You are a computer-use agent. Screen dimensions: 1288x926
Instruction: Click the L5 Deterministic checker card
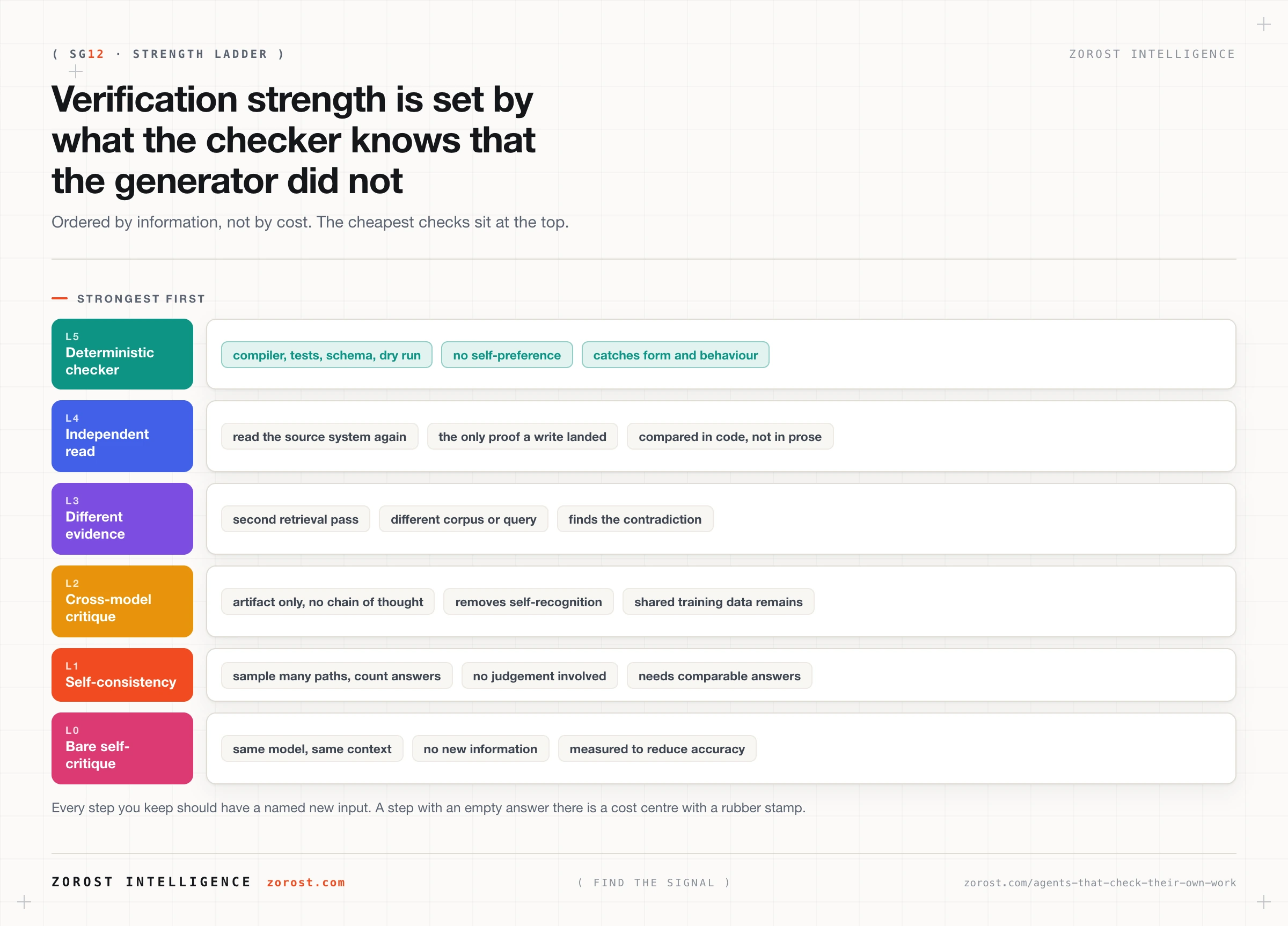coord(122,354)
